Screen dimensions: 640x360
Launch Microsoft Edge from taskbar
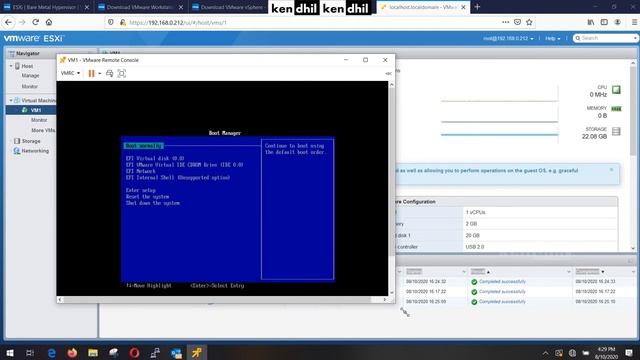coord(51,353)
